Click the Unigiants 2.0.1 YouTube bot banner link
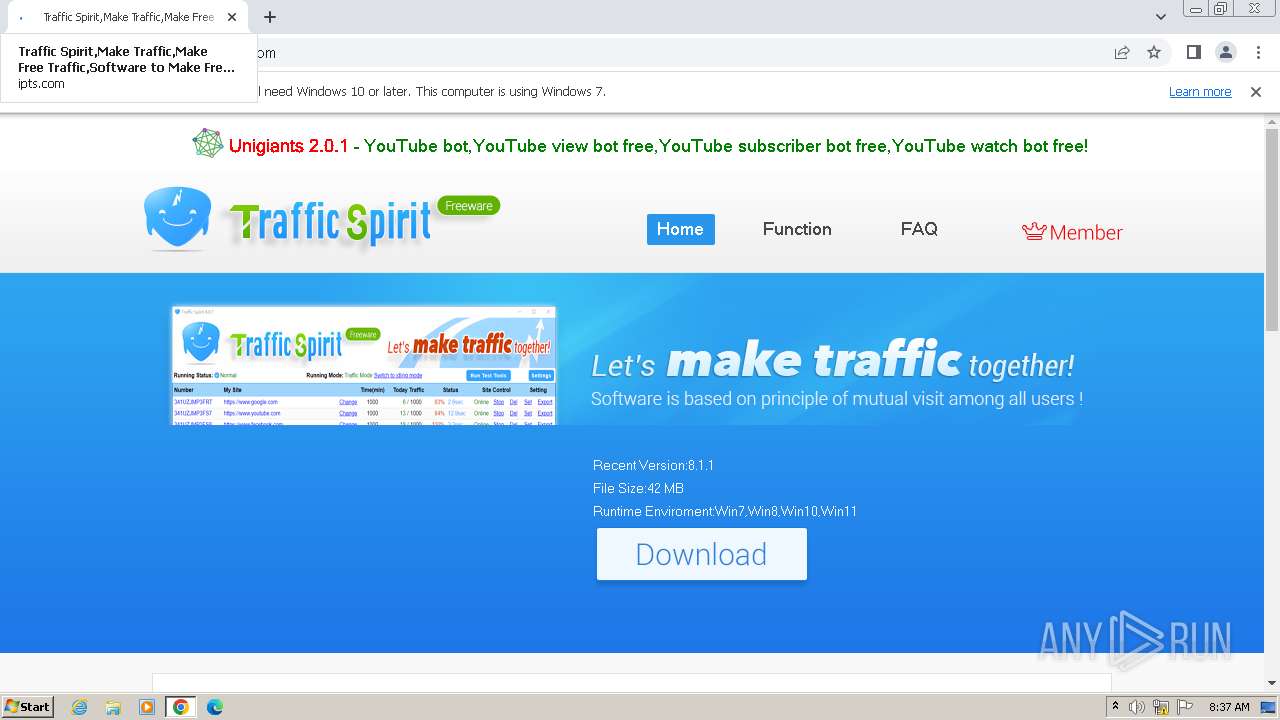Image resolution: width=1280 pixels, height=720 pixels. pyautogui.click(x=658, y=146)
